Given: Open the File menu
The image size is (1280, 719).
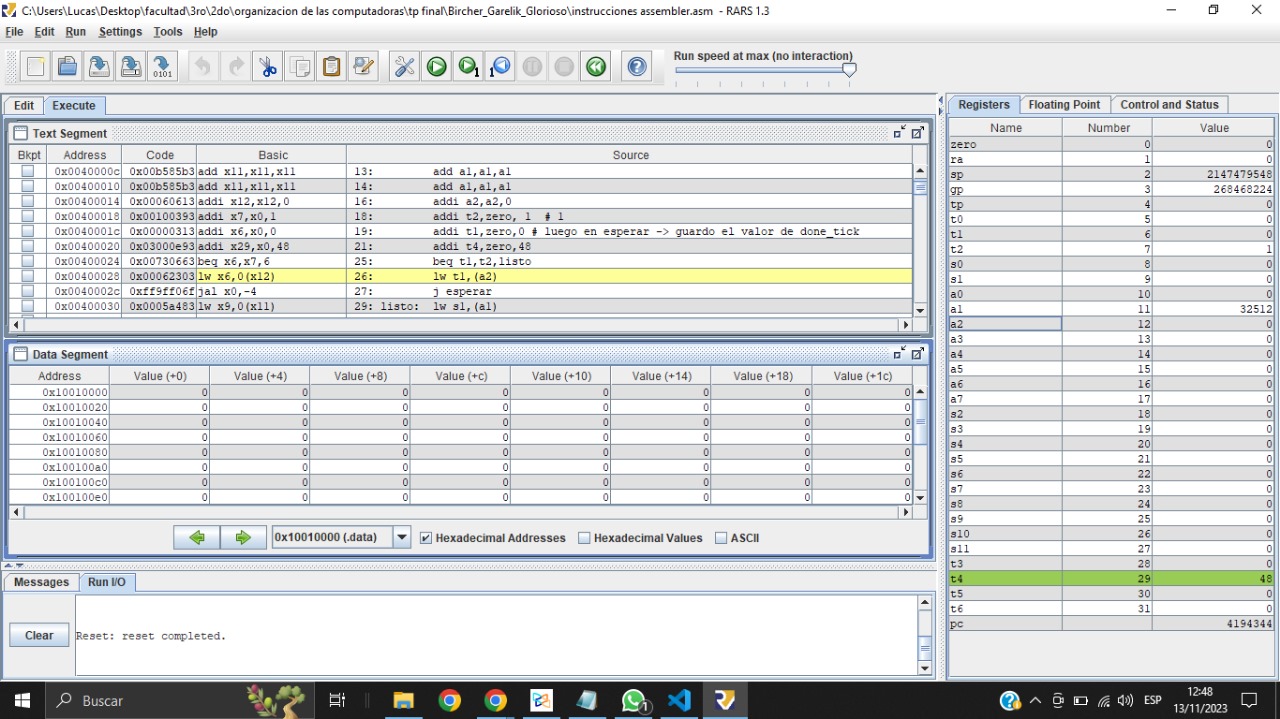Looking at the screenshot, I should 14,32.
